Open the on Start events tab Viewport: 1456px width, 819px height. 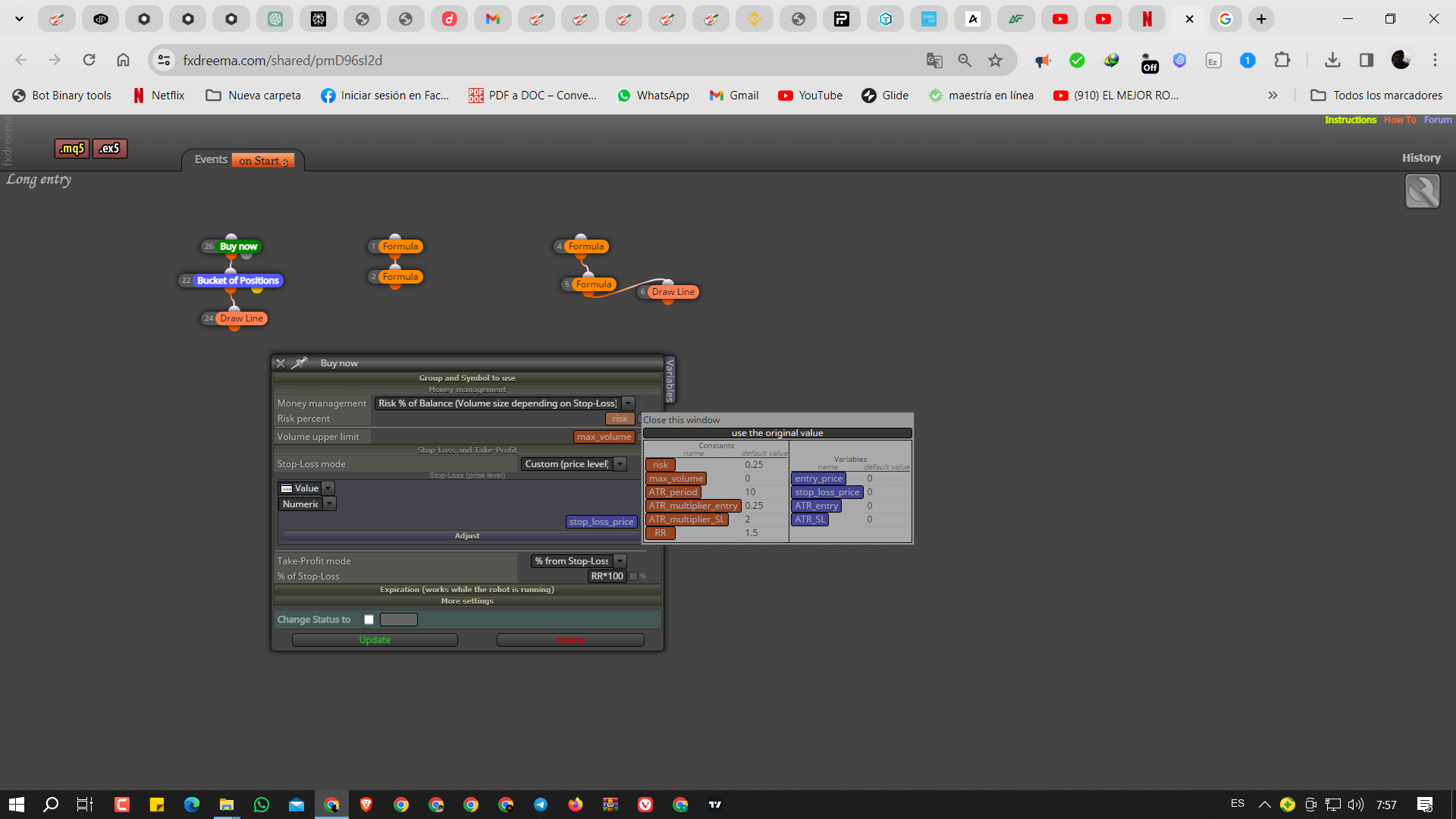pyautogui.click(x=262, y=161)
